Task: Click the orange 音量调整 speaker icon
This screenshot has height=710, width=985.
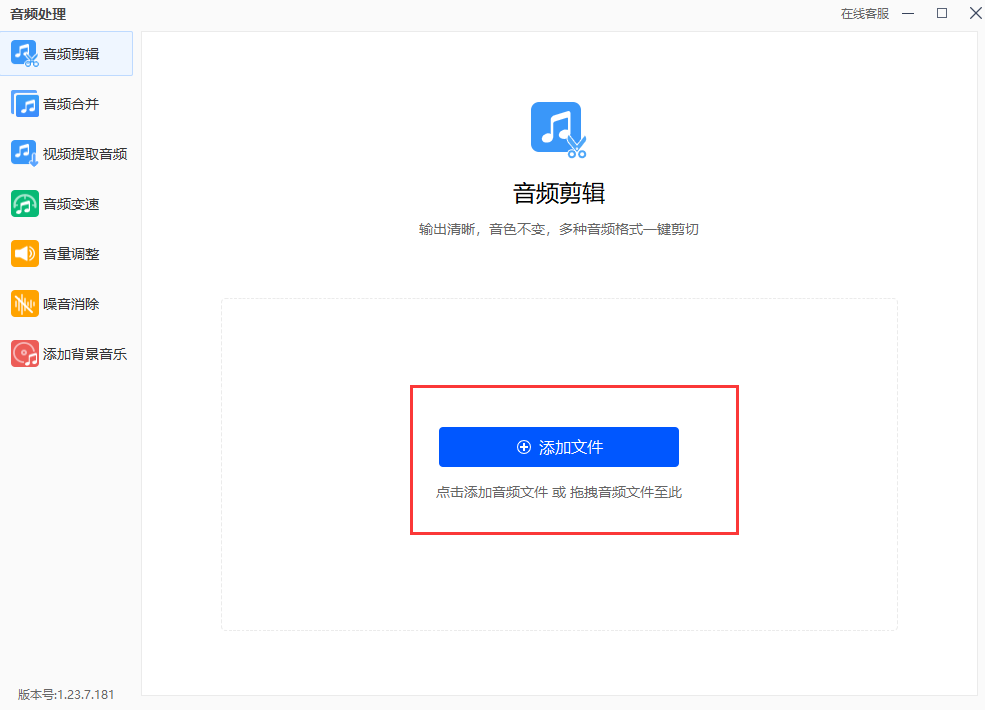Action: click(x=25, y=254)
